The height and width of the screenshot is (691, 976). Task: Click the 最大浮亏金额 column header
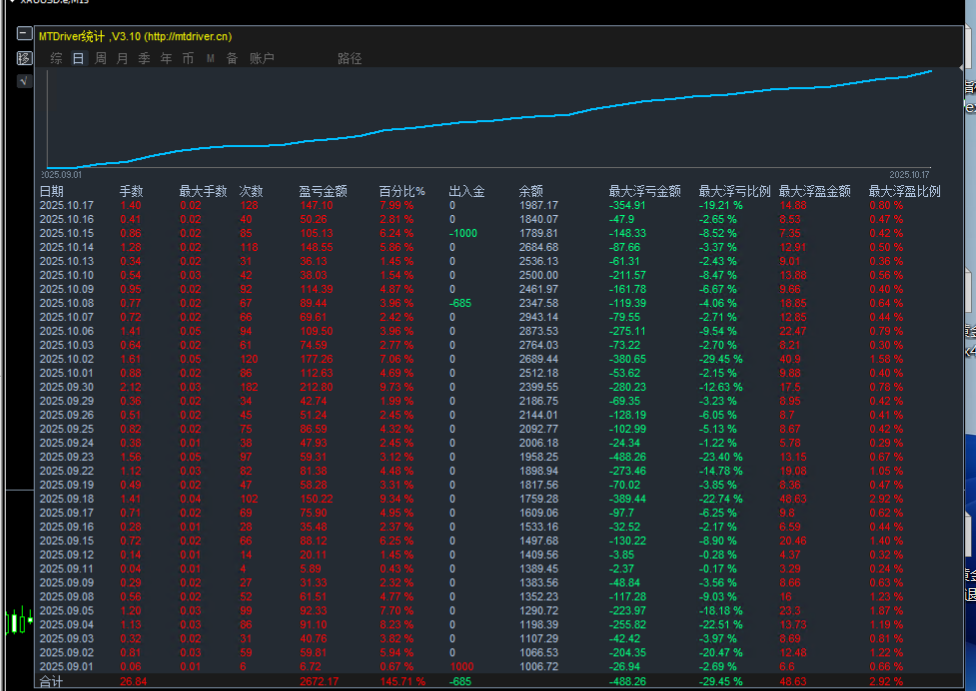(645, 191)
